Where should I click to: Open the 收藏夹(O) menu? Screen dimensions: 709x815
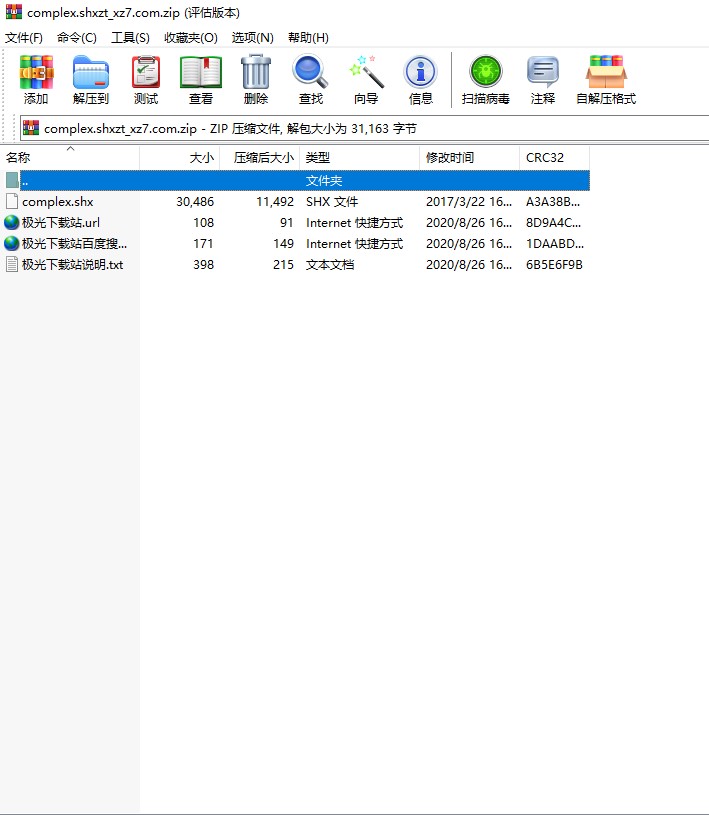[190, 37]
